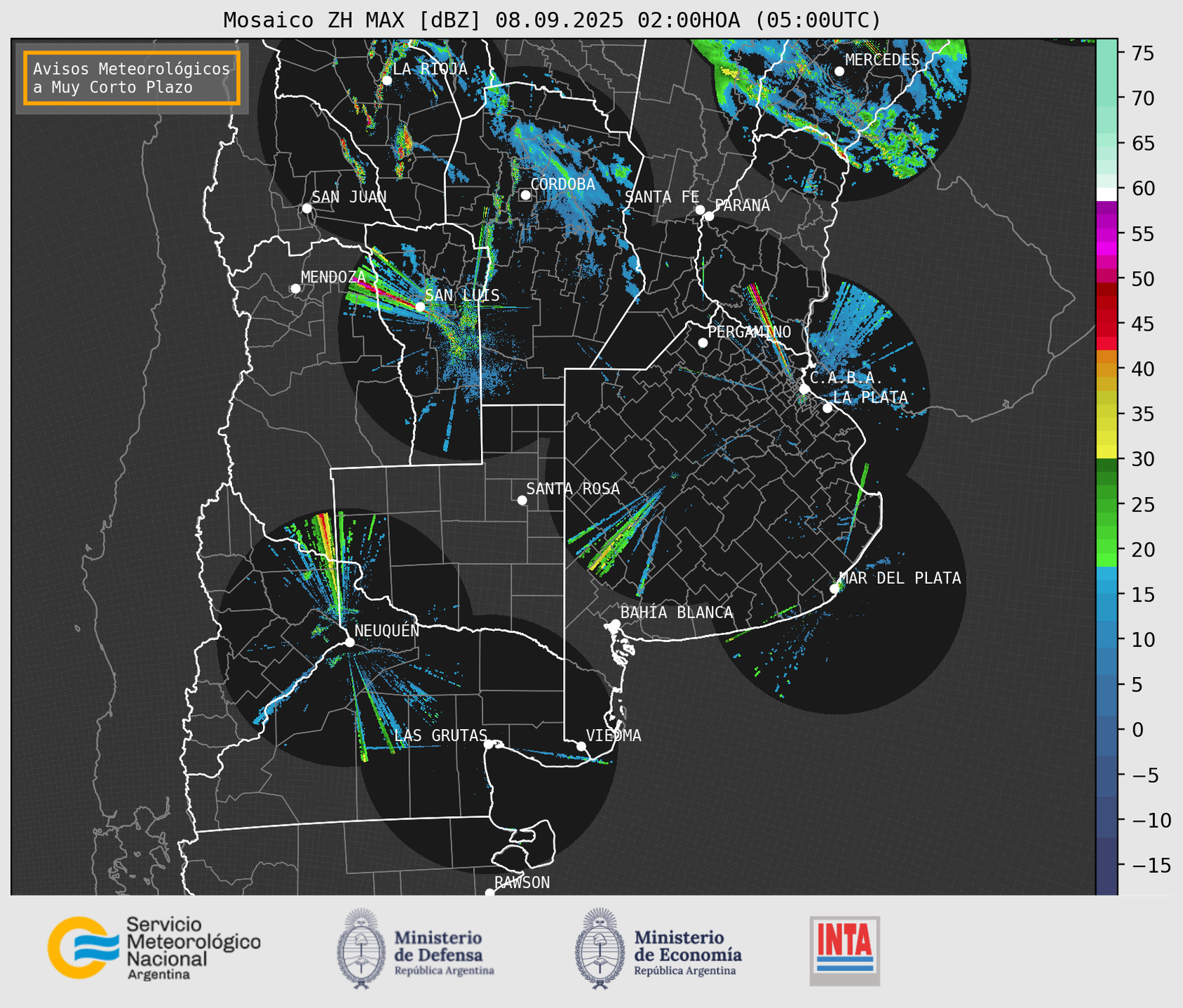Click the MERCEDES city marker dot
The image size is (1183, 1008).
(839, 71)
